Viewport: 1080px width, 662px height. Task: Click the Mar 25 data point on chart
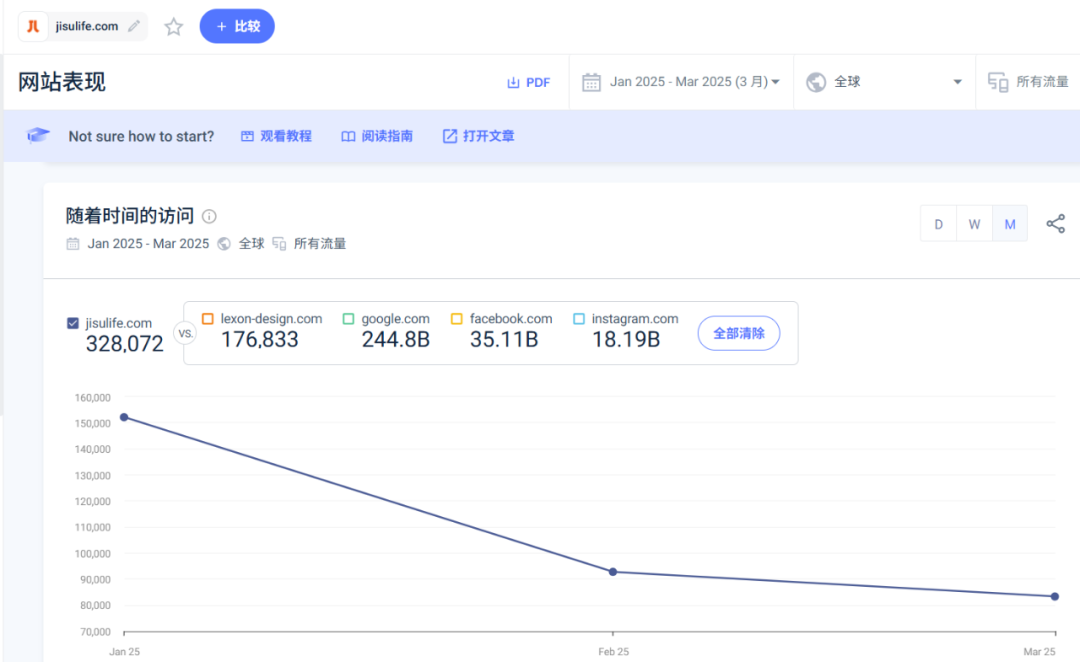1055,597
